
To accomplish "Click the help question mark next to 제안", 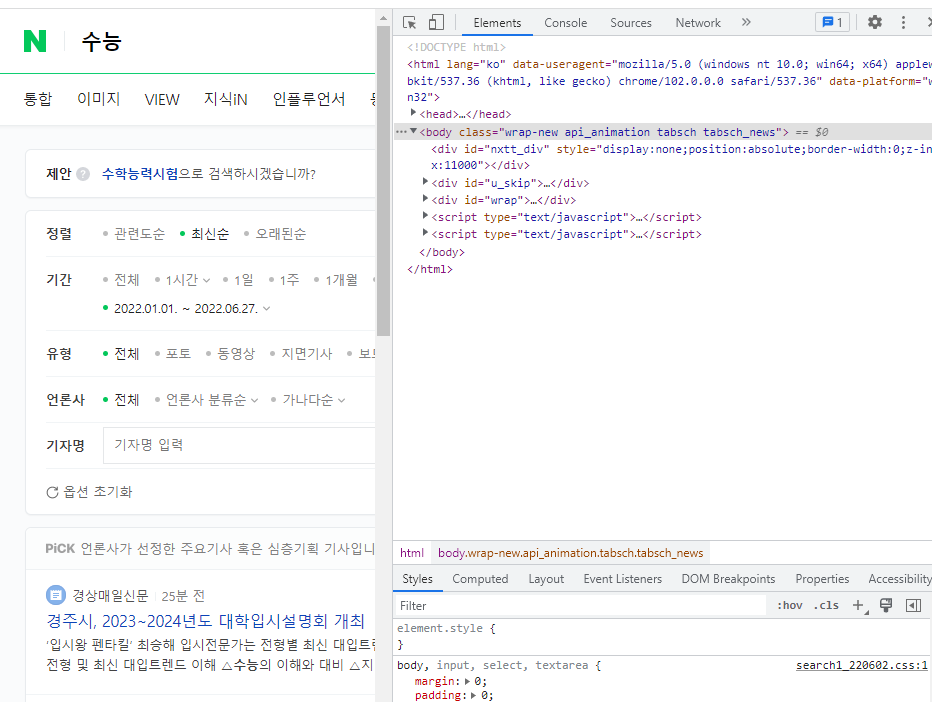I will pyautogui.click(x=83, y=174).
